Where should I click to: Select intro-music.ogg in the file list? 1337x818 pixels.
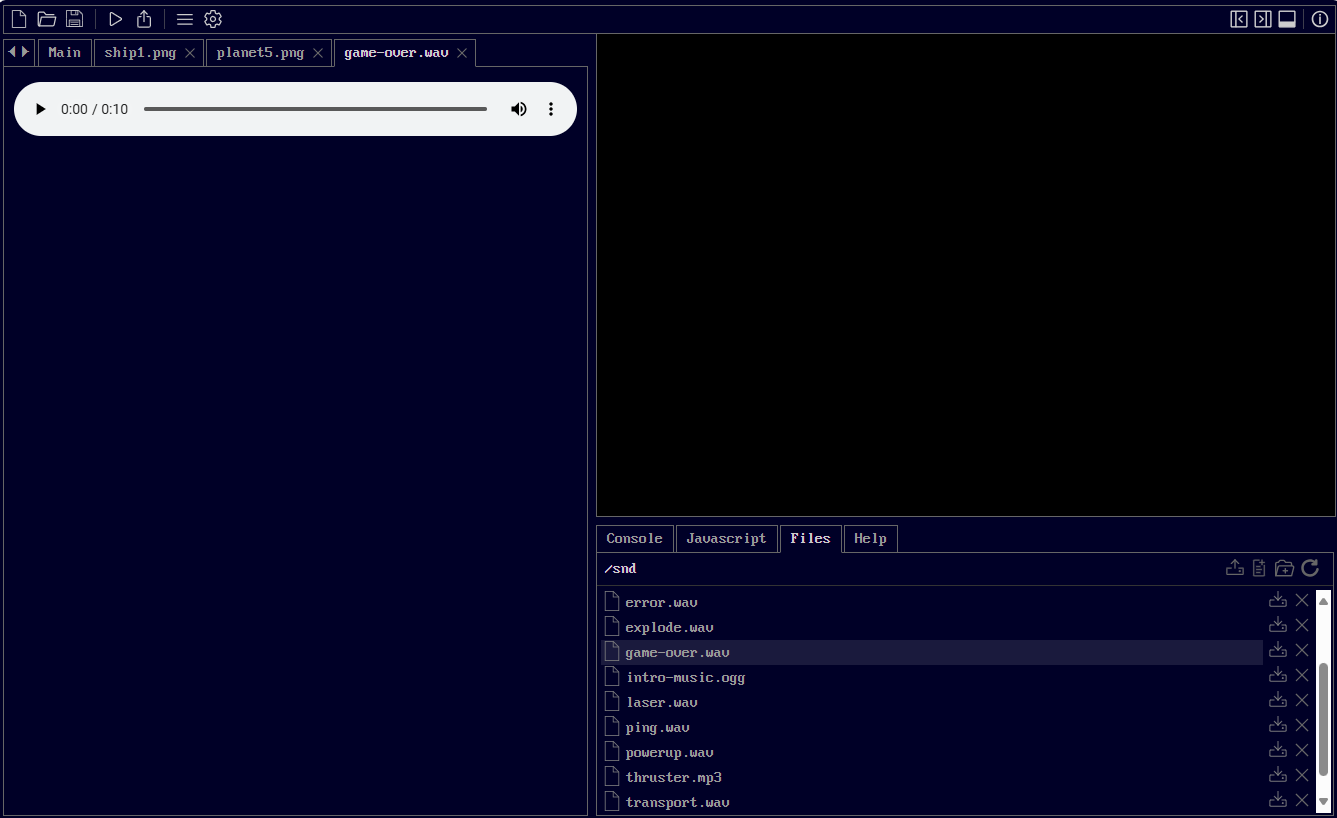click(686, 677)
